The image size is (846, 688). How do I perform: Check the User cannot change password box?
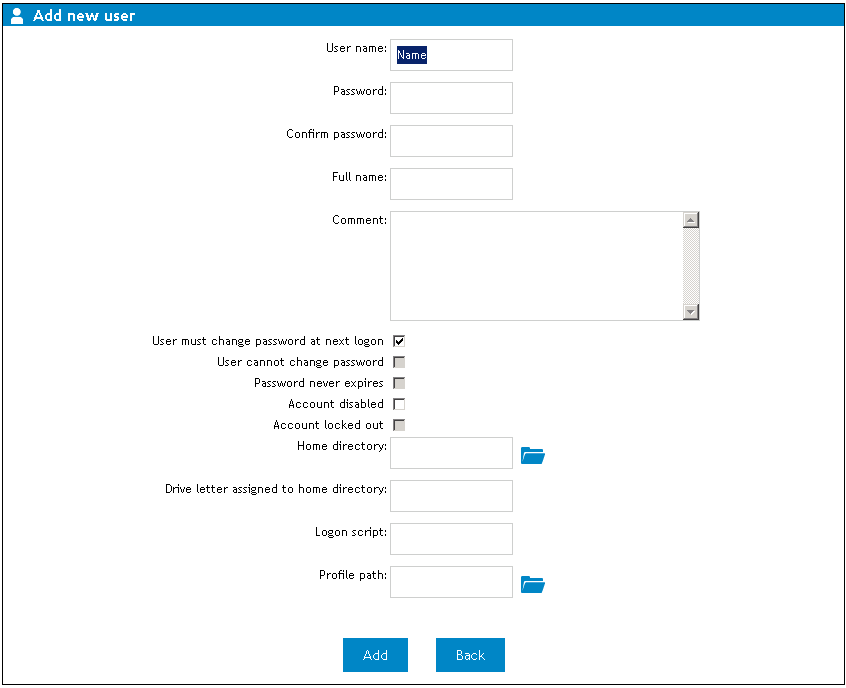click(x=399, y=362)
